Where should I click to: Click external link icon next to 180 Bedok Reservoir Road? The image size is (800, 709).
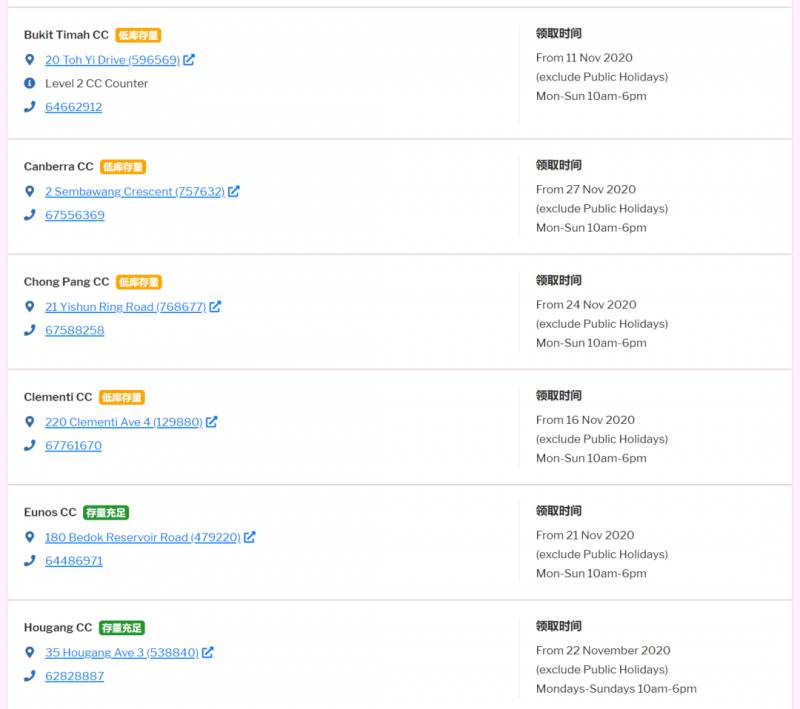(250, 537)
